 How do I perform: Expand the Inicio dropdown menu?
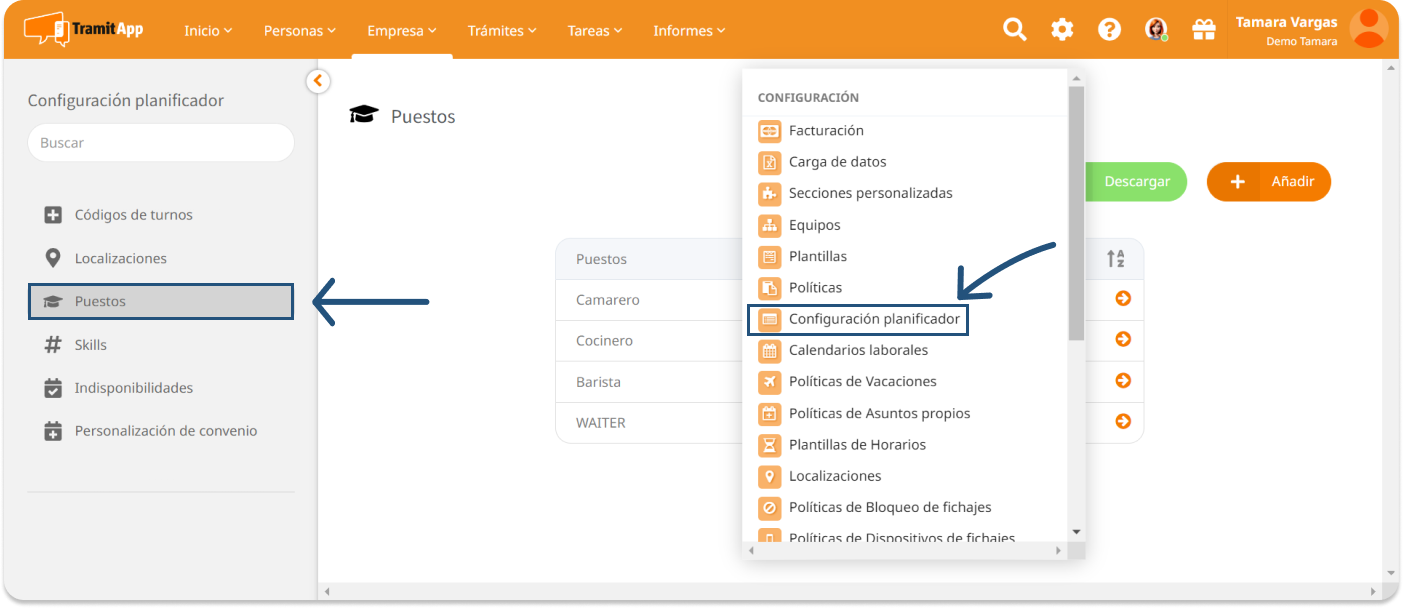pyautogui.click(x=208, y=31)
